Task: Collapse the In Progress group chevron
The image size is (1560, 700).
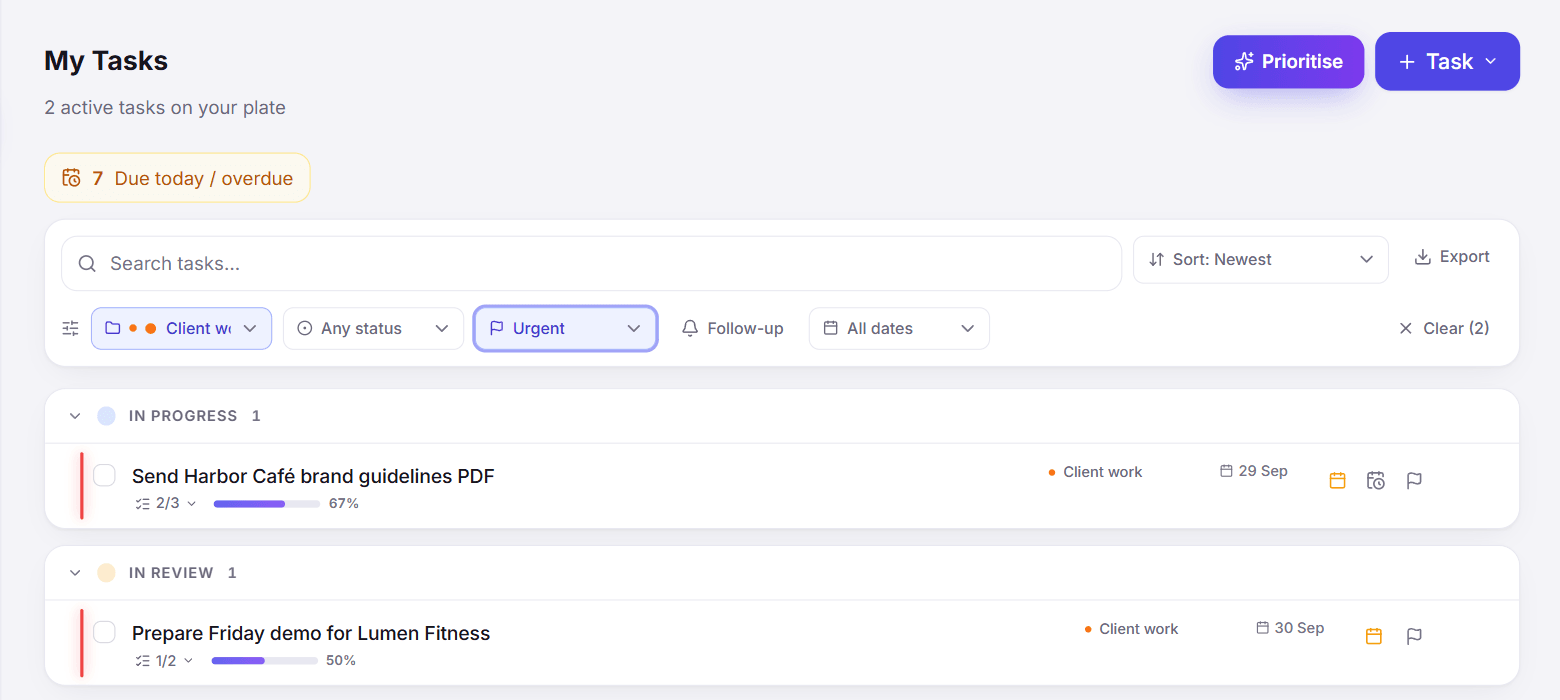Action: click(x=75, y=416)
